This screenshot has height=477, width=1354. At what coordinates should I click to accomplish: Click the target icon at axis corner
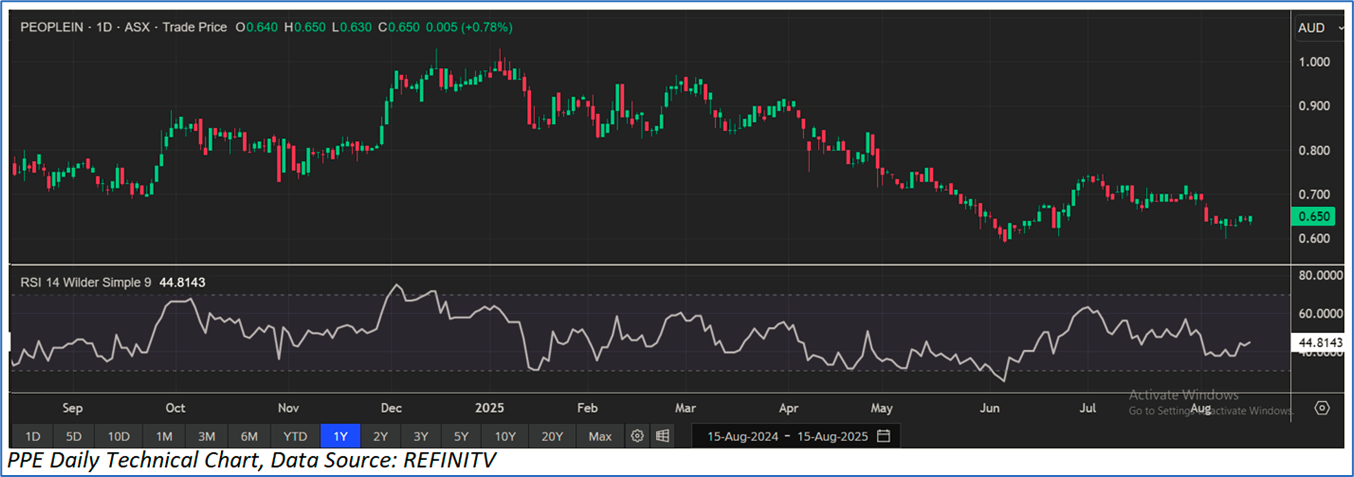point(1322,408)
